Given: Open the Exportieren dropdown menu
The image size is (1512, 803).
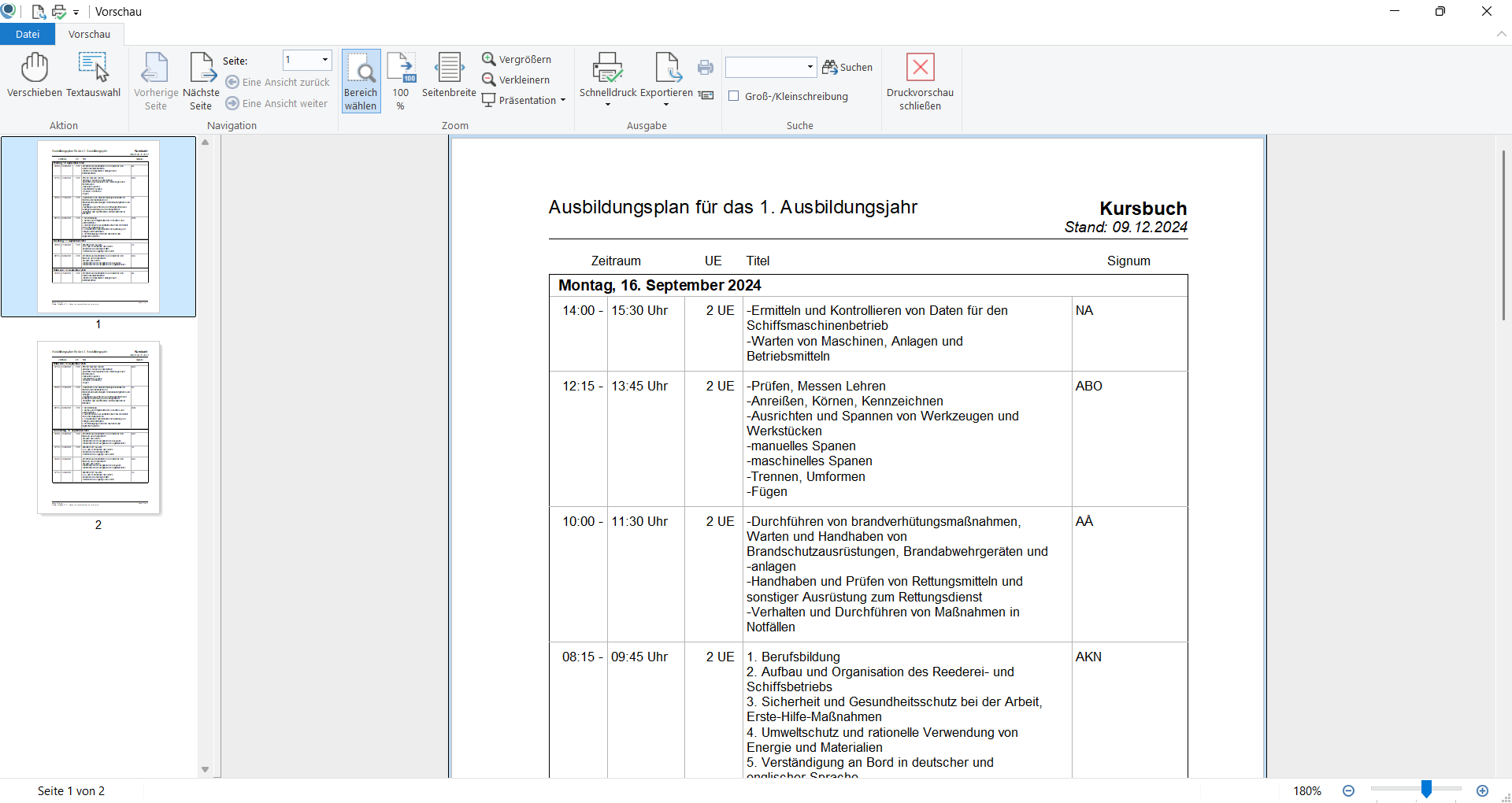Looking at the screenshot, I should pyautogui.click(x=666, y=104).
